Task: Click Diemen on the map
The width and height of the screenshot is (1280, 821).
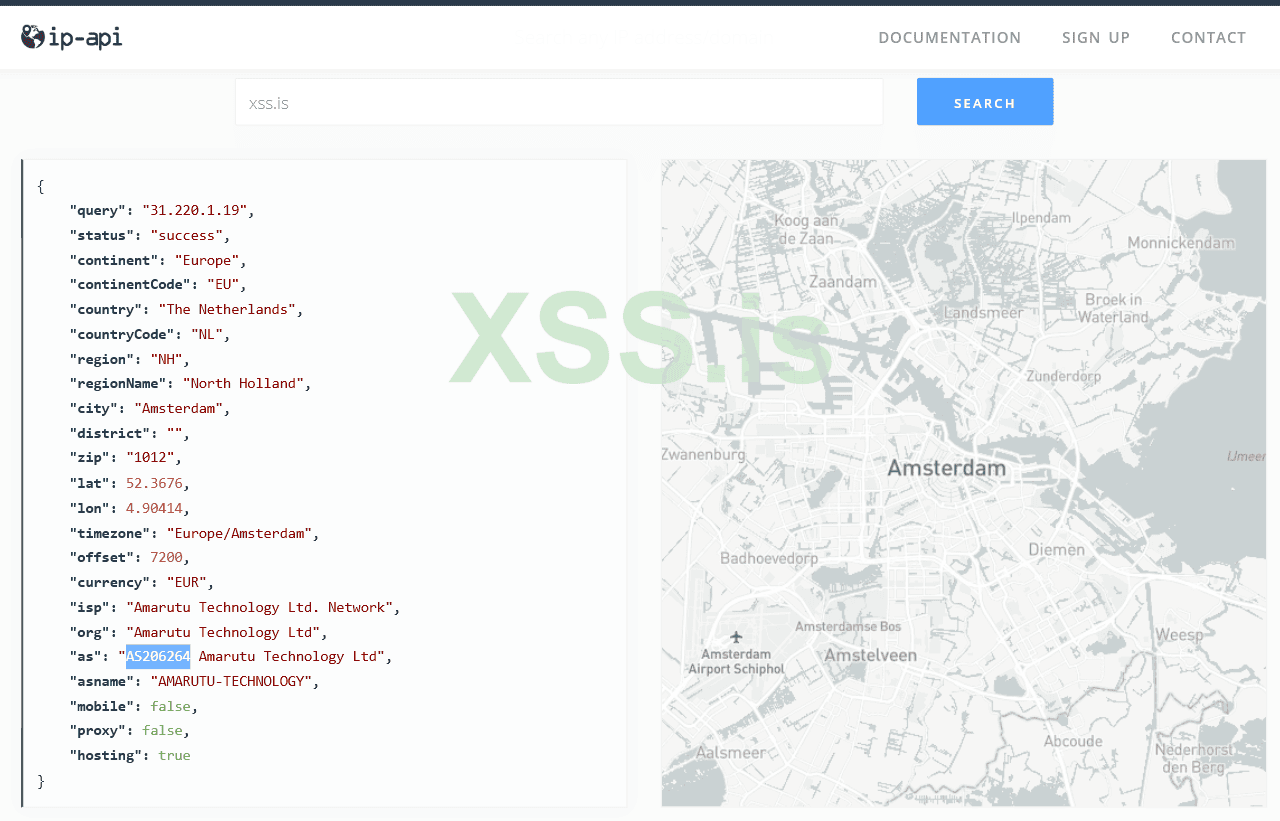Action: click(x=1057, y=549)
